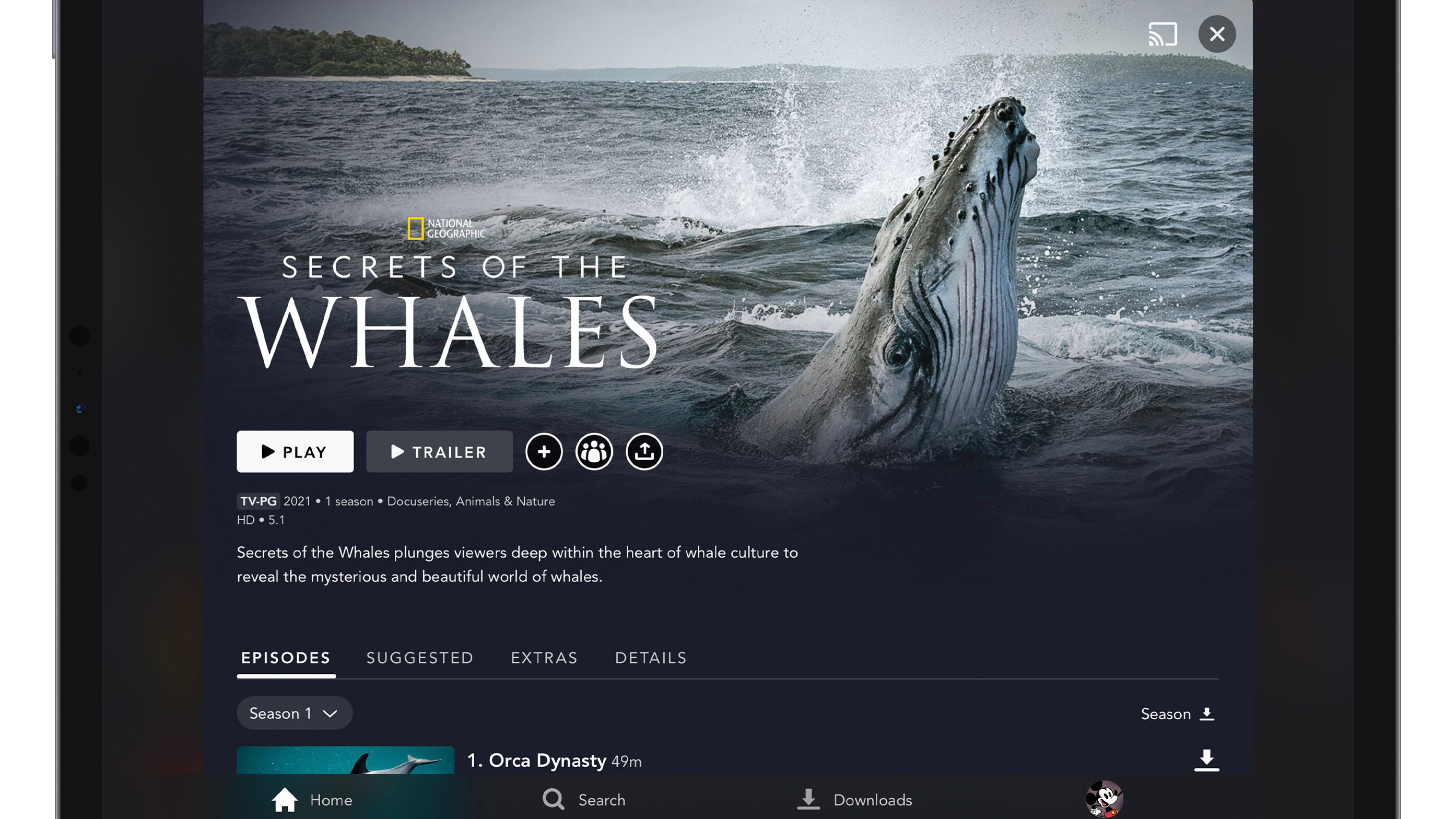
Task: Close the Secrets of the Whales details
Action: [x=1217, y=34]
